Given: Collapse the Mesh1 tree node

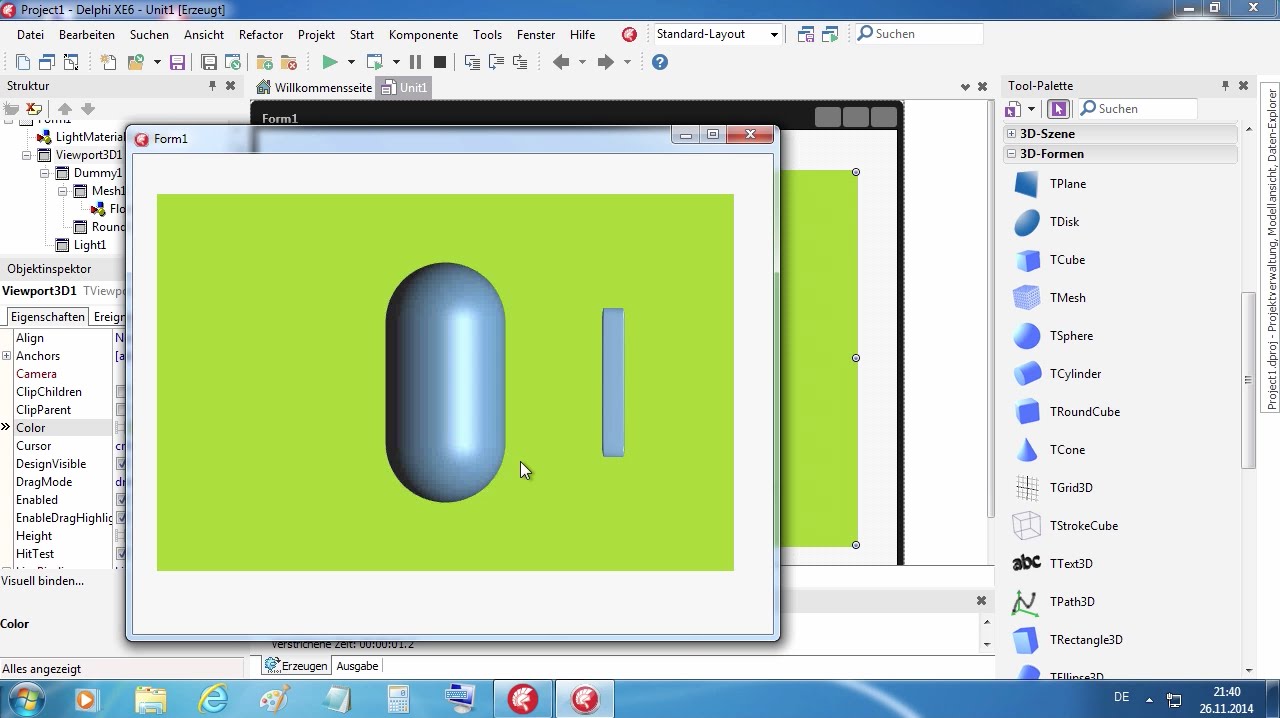Looking at the screenshot, I should point(62,191).
